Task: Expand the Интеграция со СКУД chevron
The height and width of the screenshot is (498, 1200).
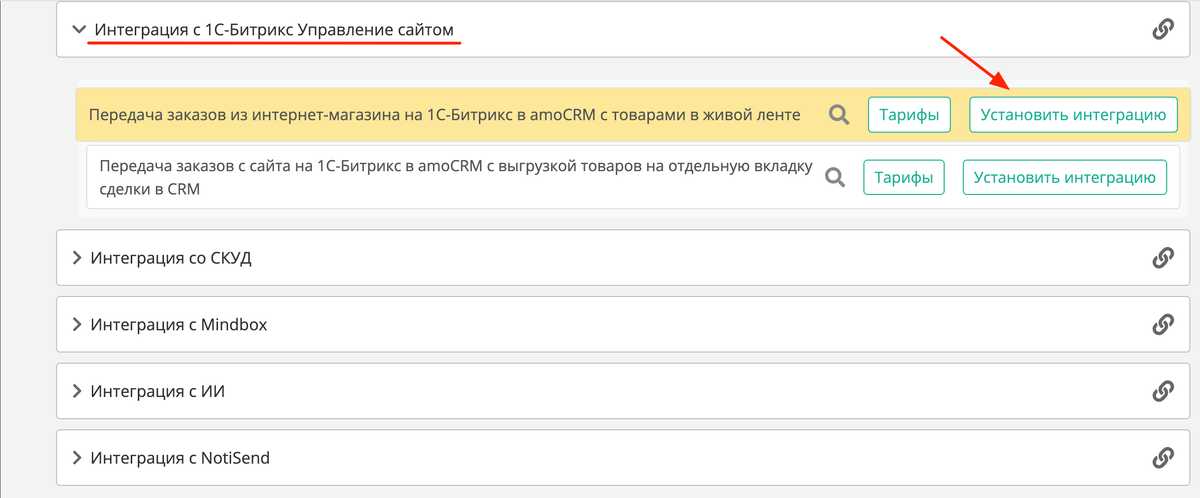Action: click(x=77, y=258)
